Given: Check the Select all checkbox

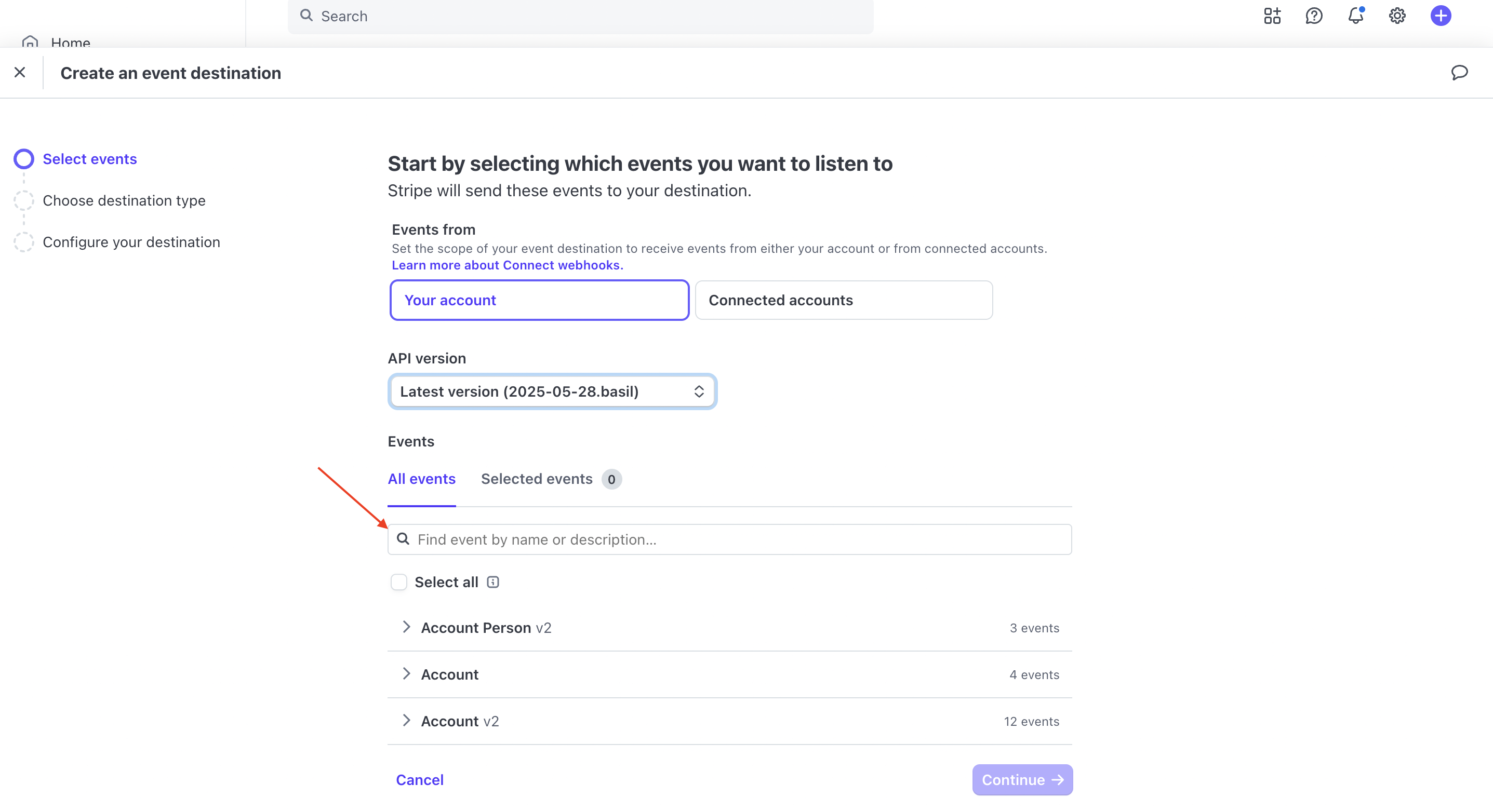Looking at the screenshot, I should 399,582.
